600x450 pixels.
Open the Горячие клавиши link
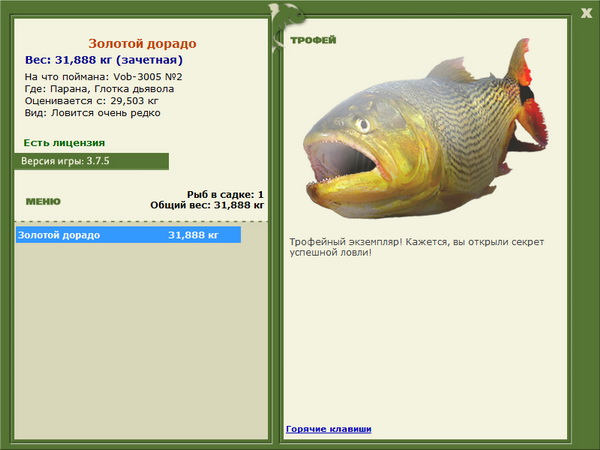coord(329,429)
